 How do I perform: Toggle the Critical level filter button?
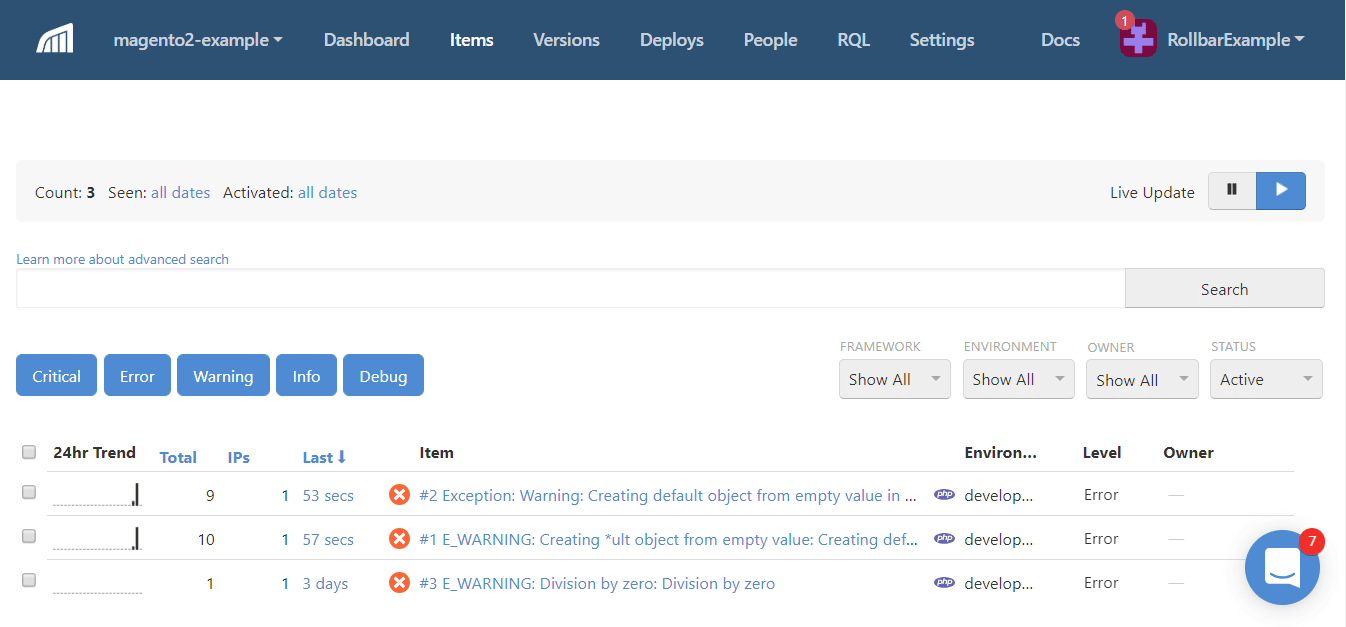coord(56,376)
